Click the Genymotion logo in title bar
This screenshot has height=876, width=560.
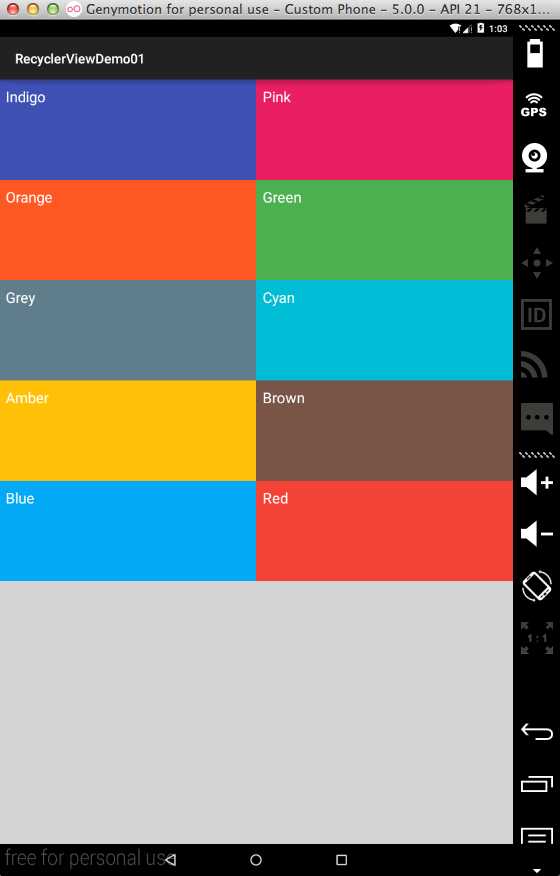(x=74, y=9)
